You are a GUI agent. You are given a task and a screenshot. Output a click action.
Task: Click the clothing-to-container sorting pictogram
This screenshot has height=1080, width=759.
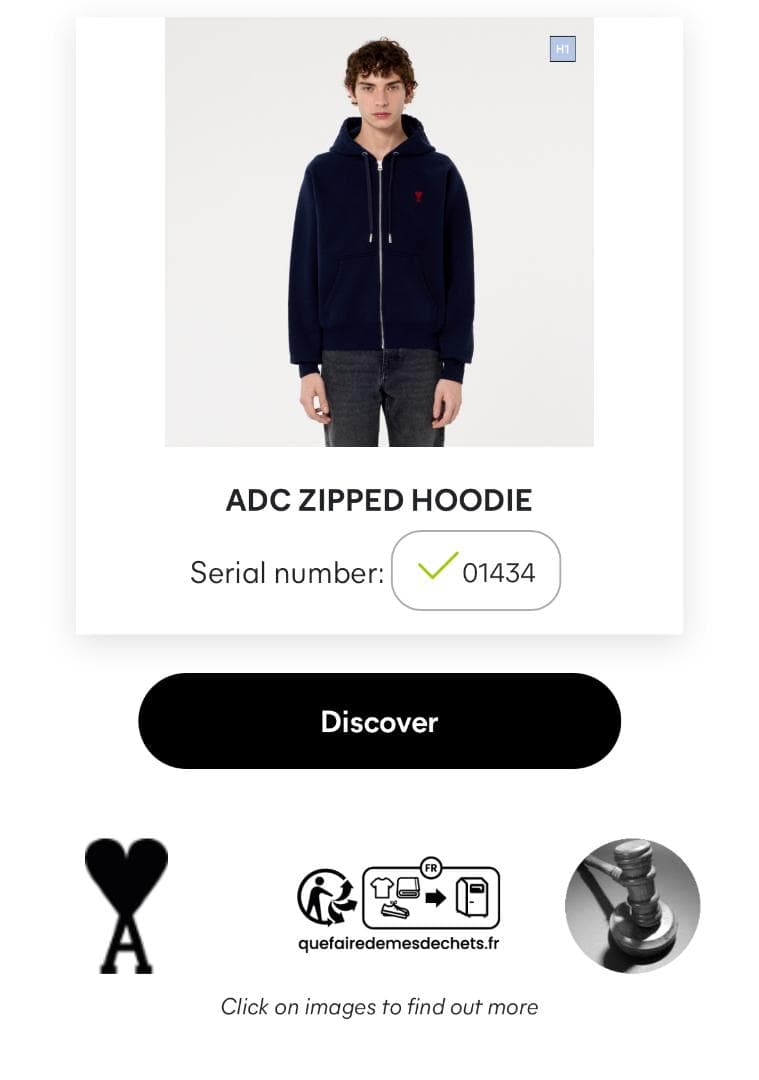[x=431, y=897]
